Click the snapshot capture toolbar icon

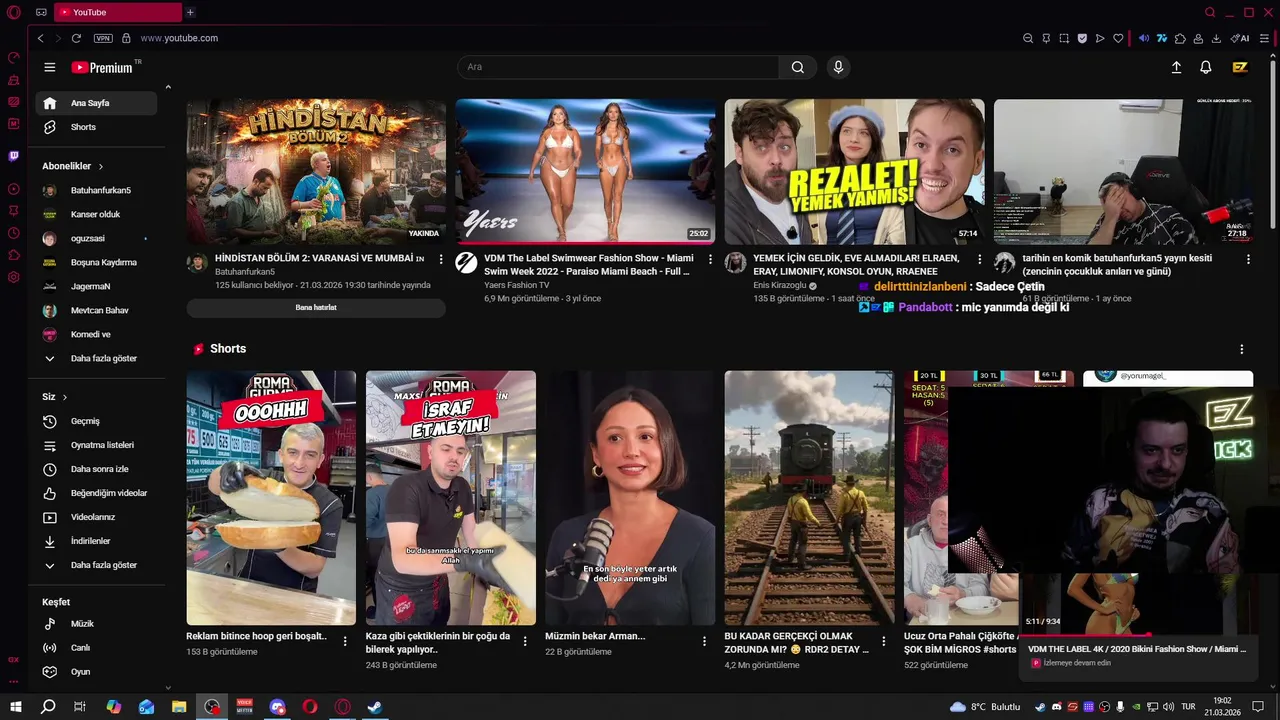click(x=1064, y=38)
